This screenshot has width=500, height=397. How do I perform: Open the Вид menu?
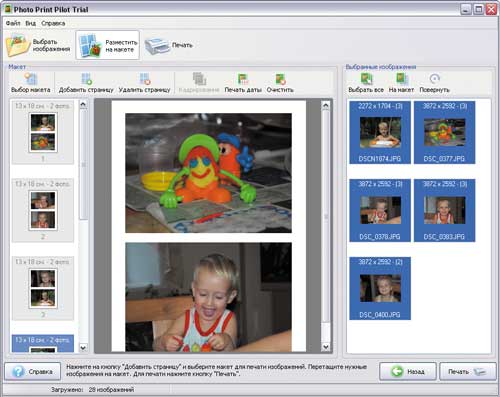[x=31, y=23]
